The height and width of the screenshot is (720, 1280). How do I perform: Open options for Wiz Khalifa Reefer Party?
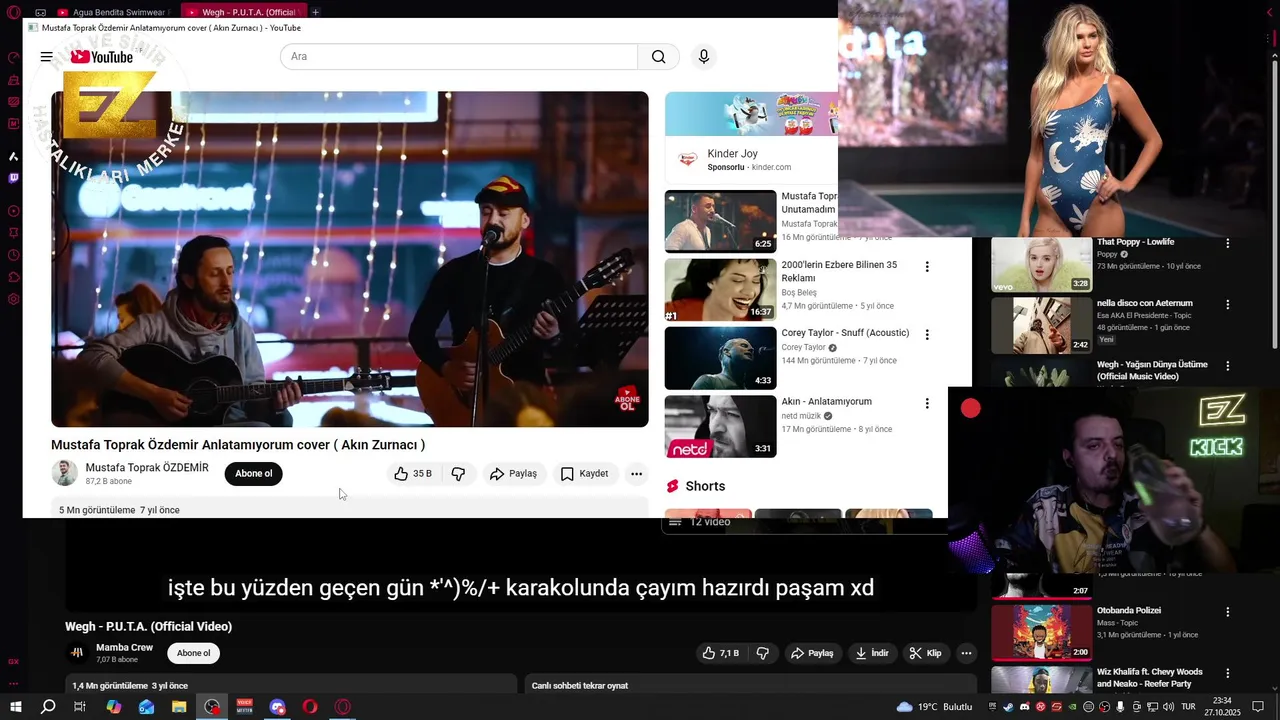click(x=1228, y=673)
